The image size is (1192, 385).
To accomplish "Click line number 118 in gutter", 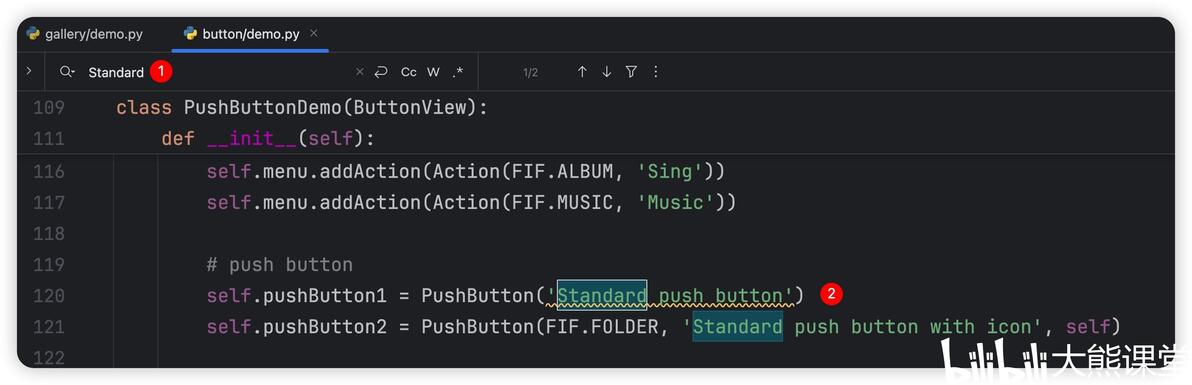I will click(49, 234).
